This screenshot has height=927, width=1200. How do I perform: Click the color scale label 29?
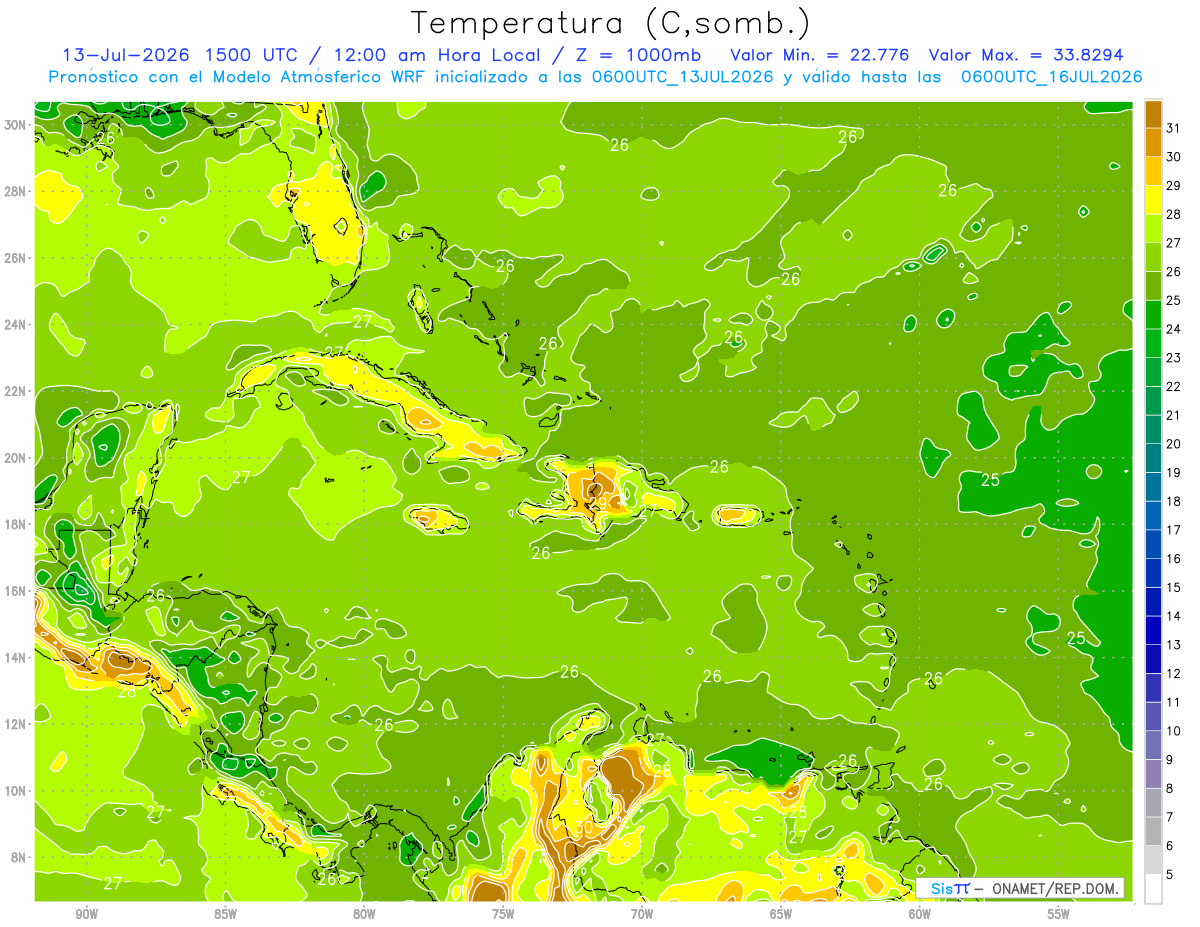coord(1173,185)
